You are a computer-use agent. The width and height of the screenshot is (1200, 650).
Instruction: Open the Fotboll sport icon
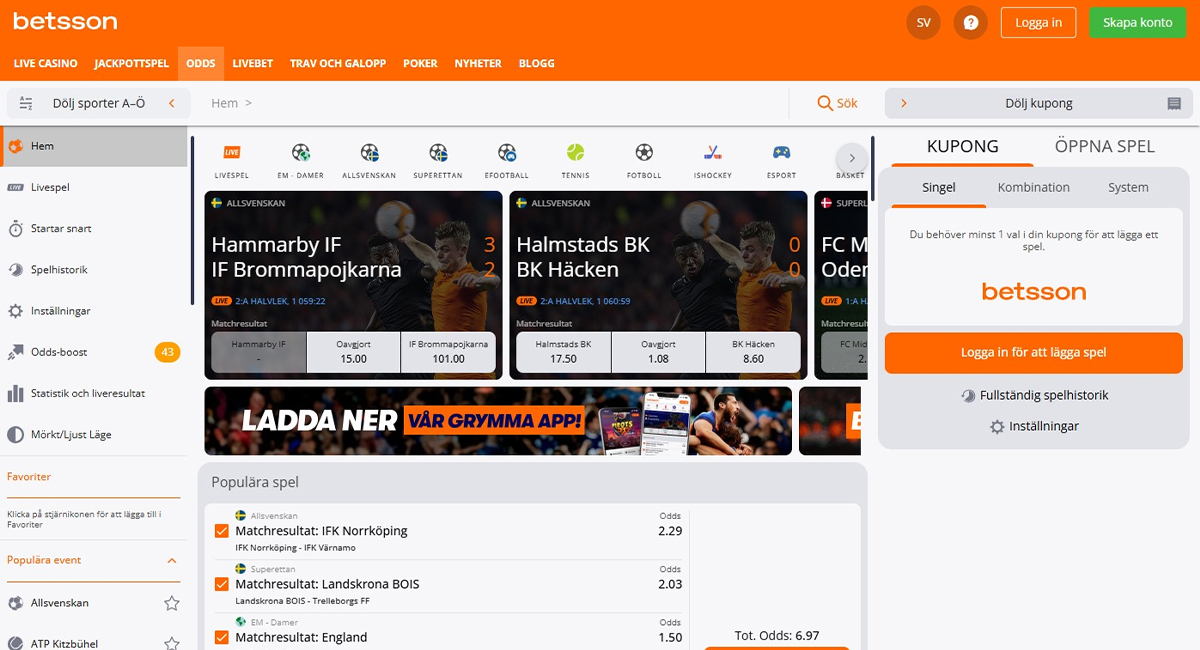pyautogui.click(x=644, y=153)
